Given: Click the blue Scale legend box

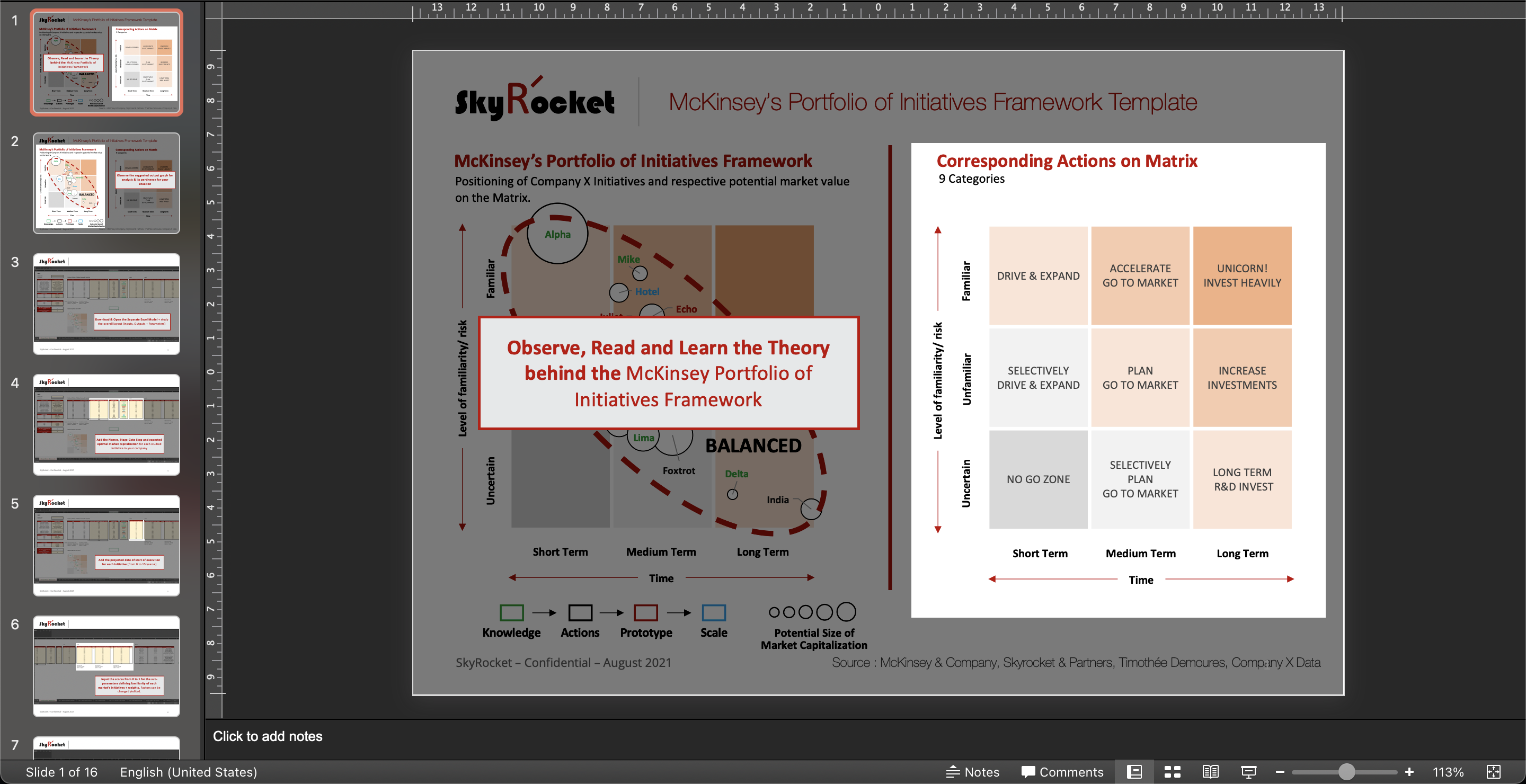Looking at the screenshot, I should point(714,612).
